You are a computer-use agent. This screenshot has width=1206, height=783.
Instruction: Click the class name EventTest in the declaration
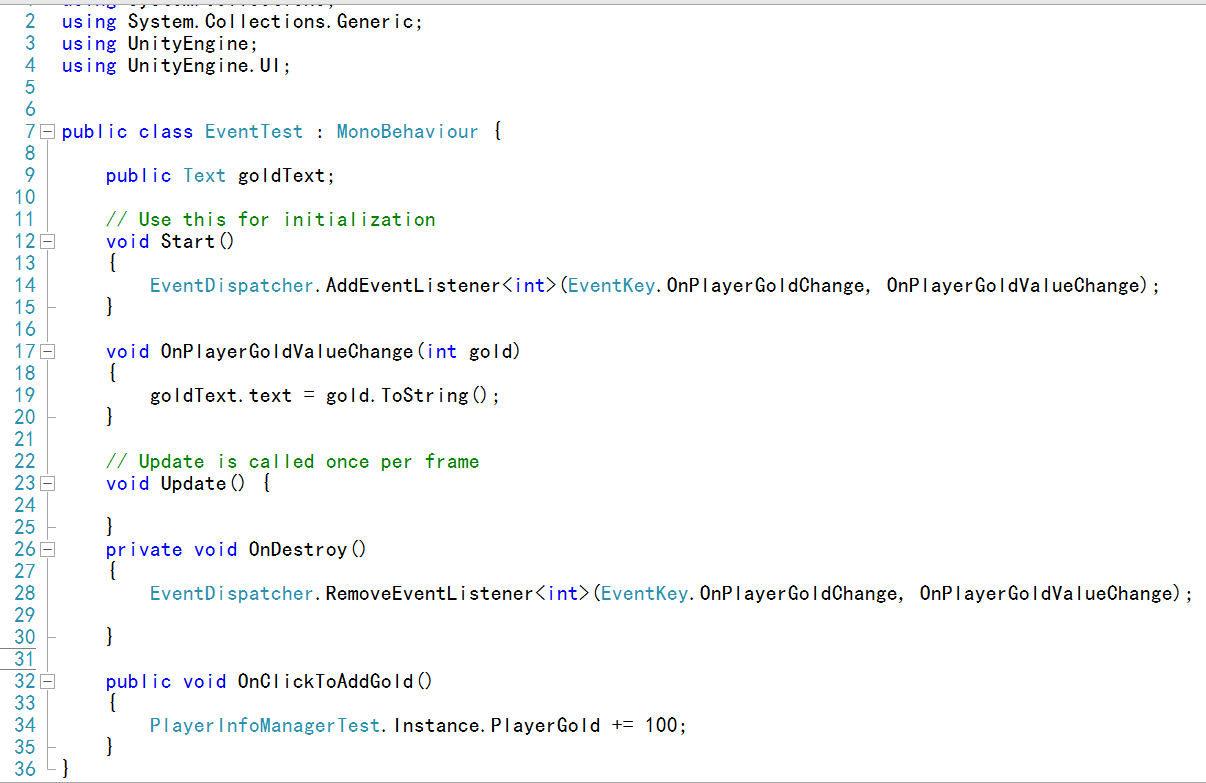click(254, 132)
